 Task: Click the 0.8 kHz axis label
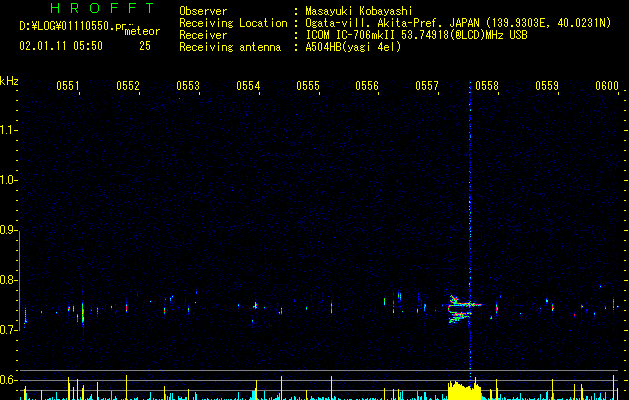click(x=8, y=280)
